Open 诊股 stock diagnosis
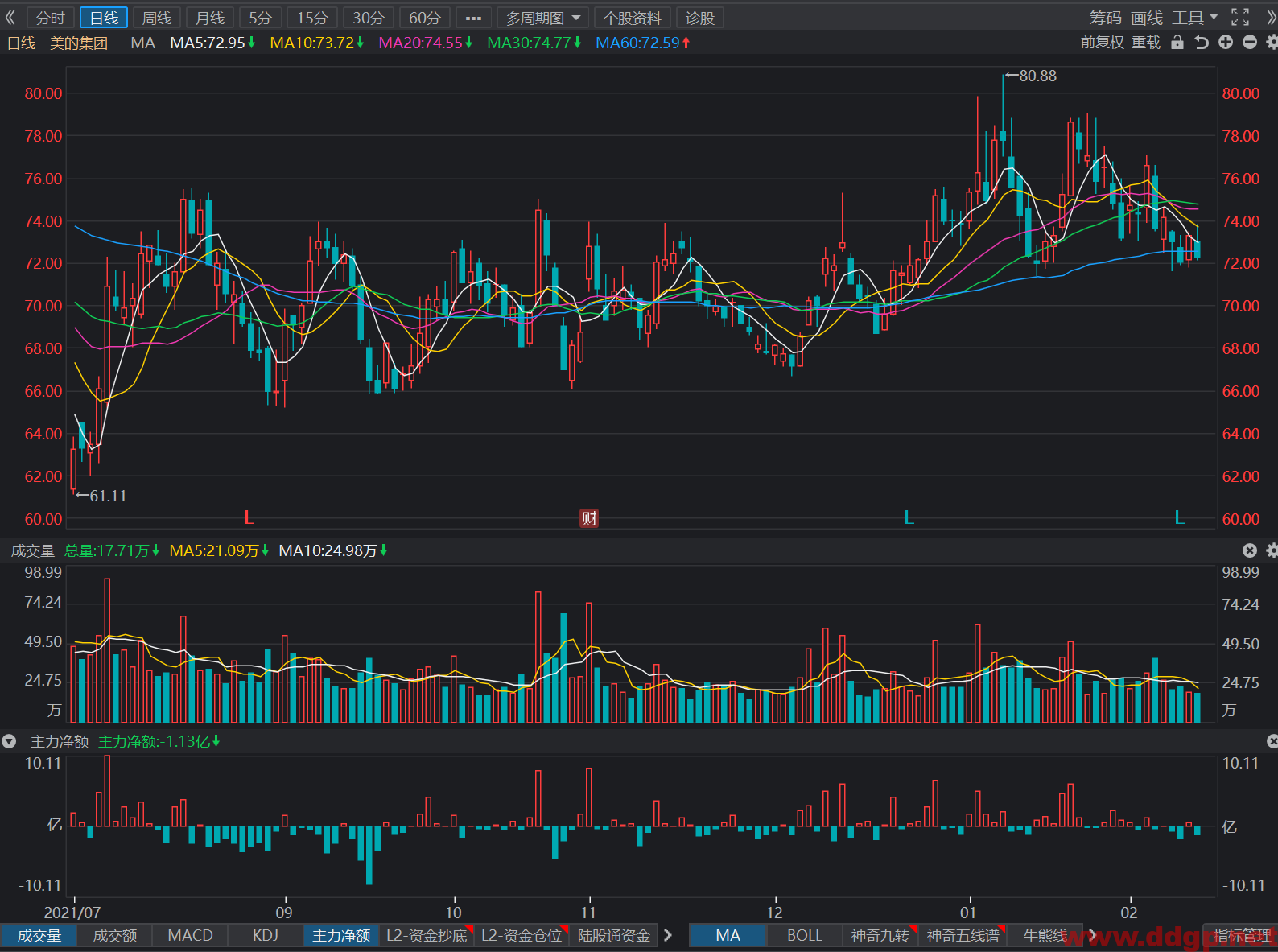The width and height of the screenshot is (1278, 952). (700, 18)
